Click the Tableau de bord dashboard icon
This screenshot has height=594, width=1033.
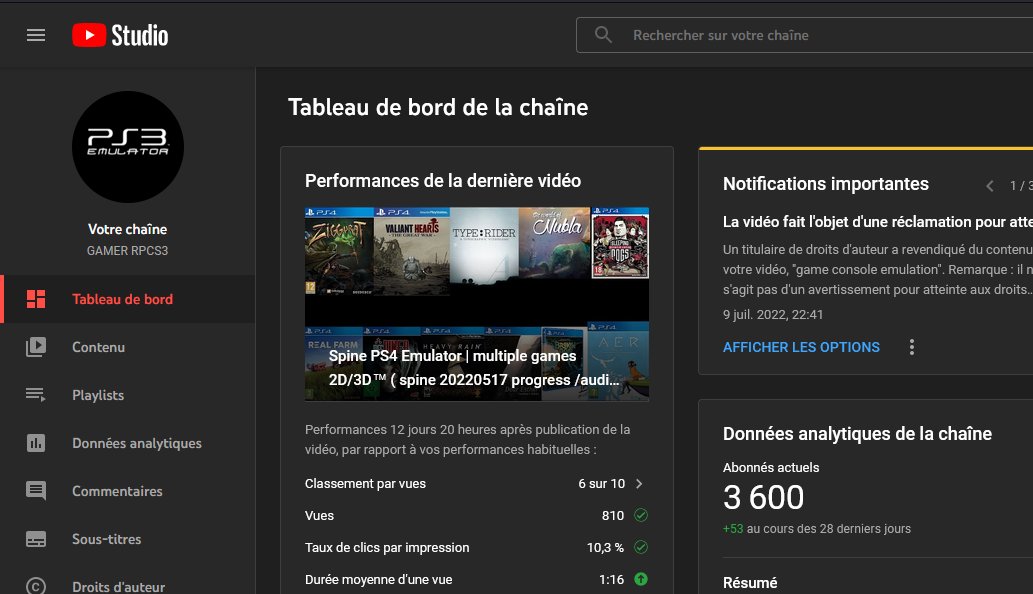click(36, 299)
